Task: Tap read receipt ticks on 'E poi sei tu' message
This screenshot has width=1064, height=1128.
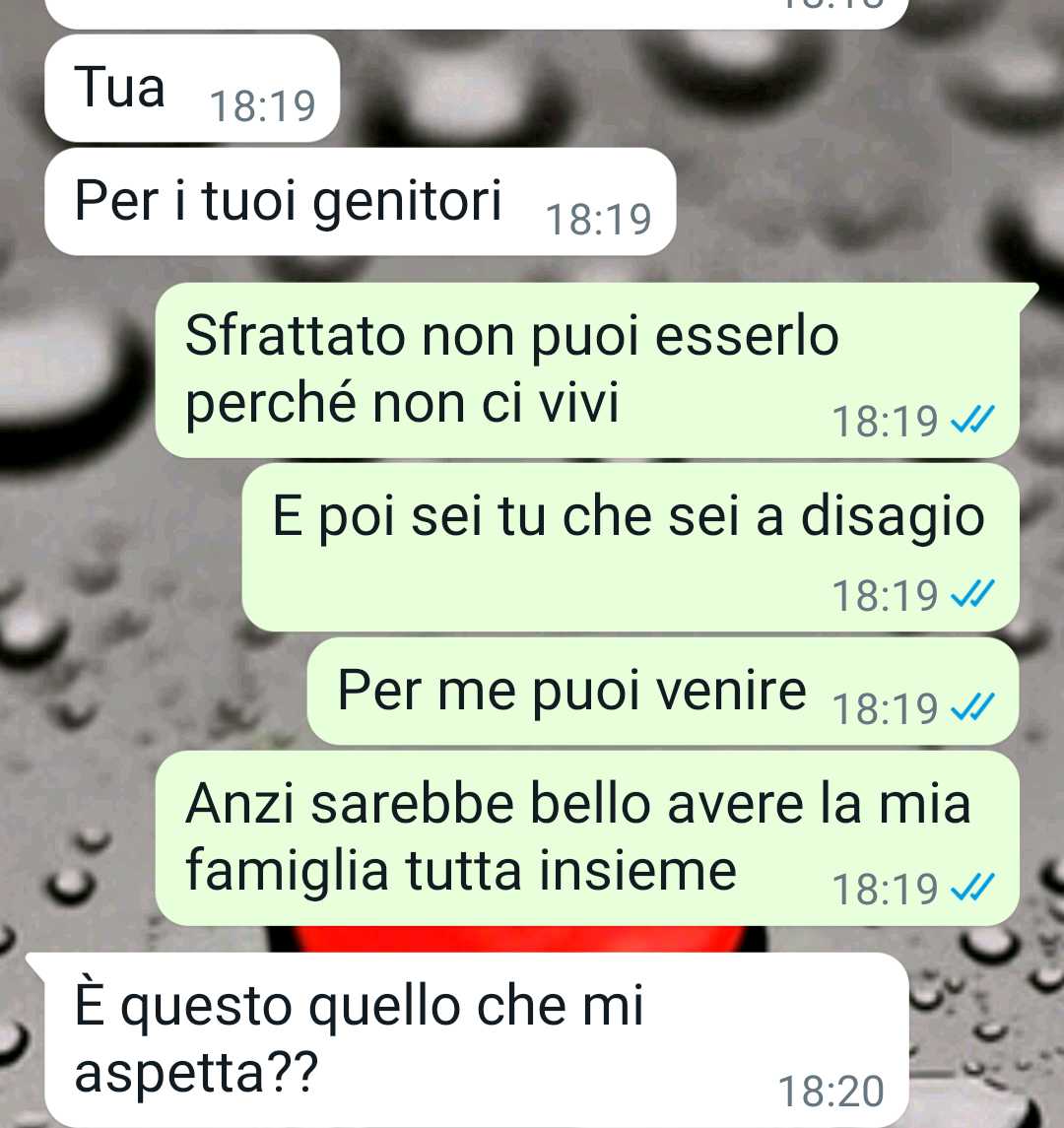Action: 972,594
